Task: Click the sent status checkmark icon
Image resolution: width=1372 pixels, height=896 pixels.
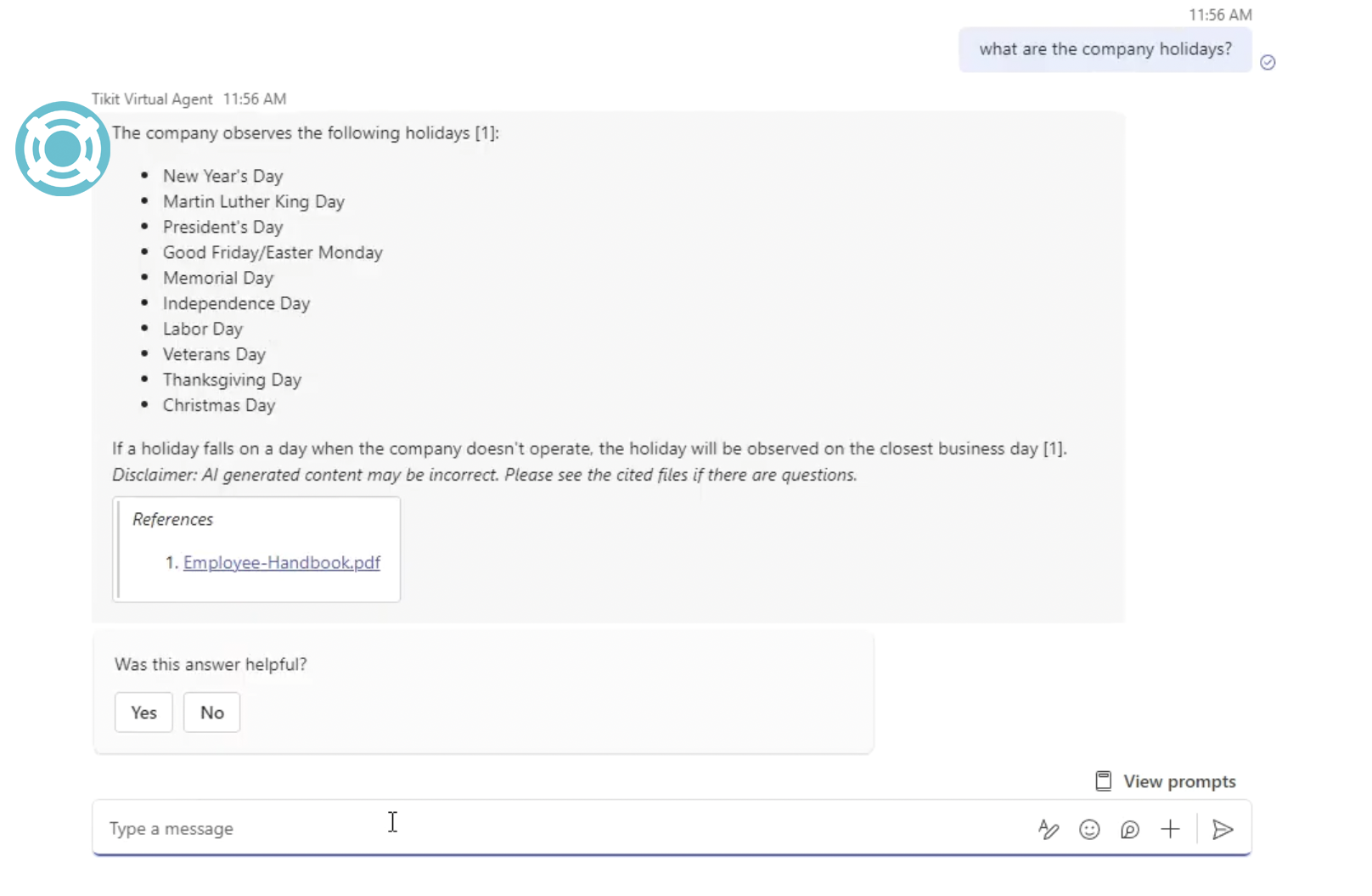Action: click(1268, 62)
